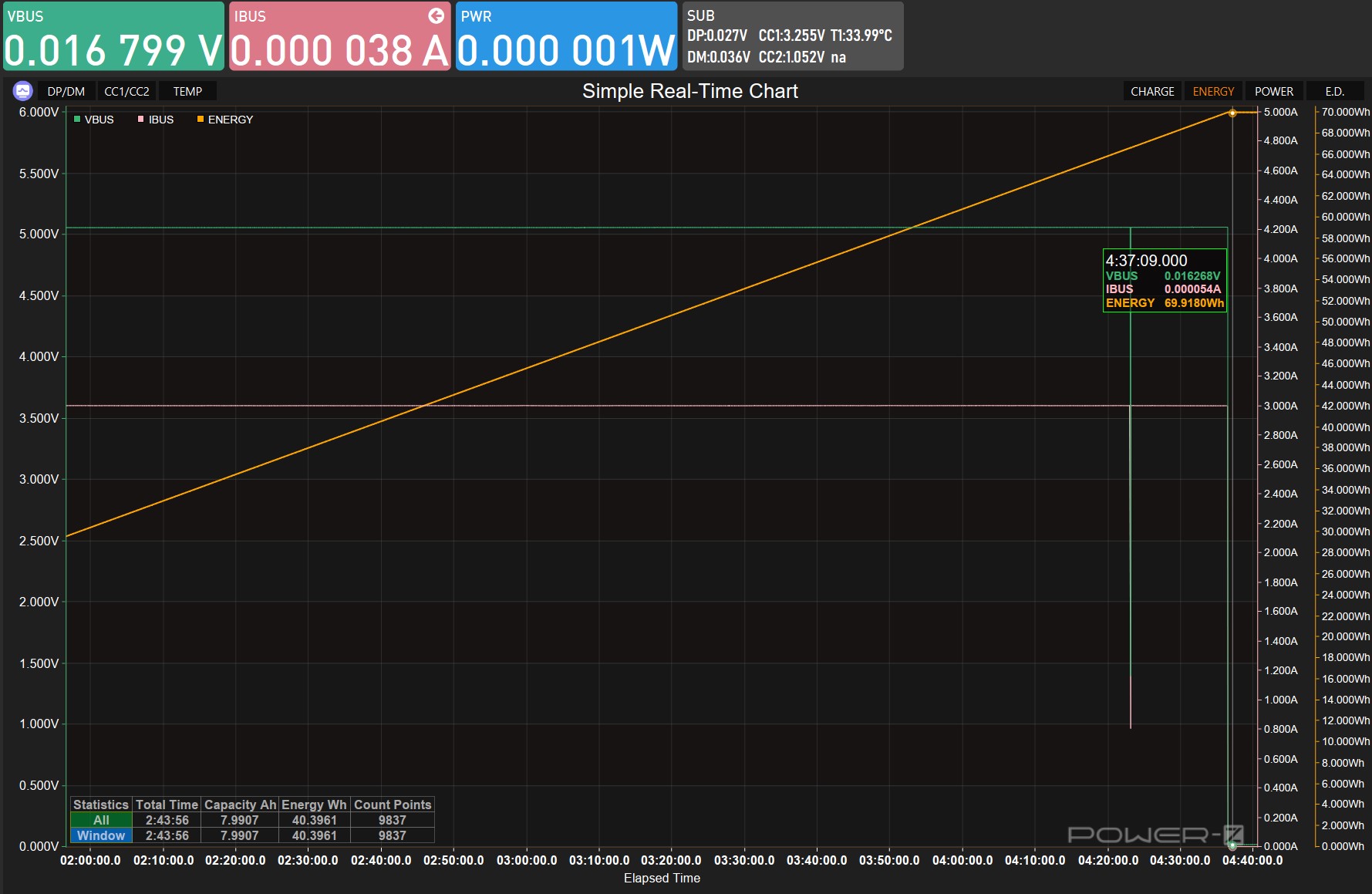Select the All statistics row

click(101, 820)
